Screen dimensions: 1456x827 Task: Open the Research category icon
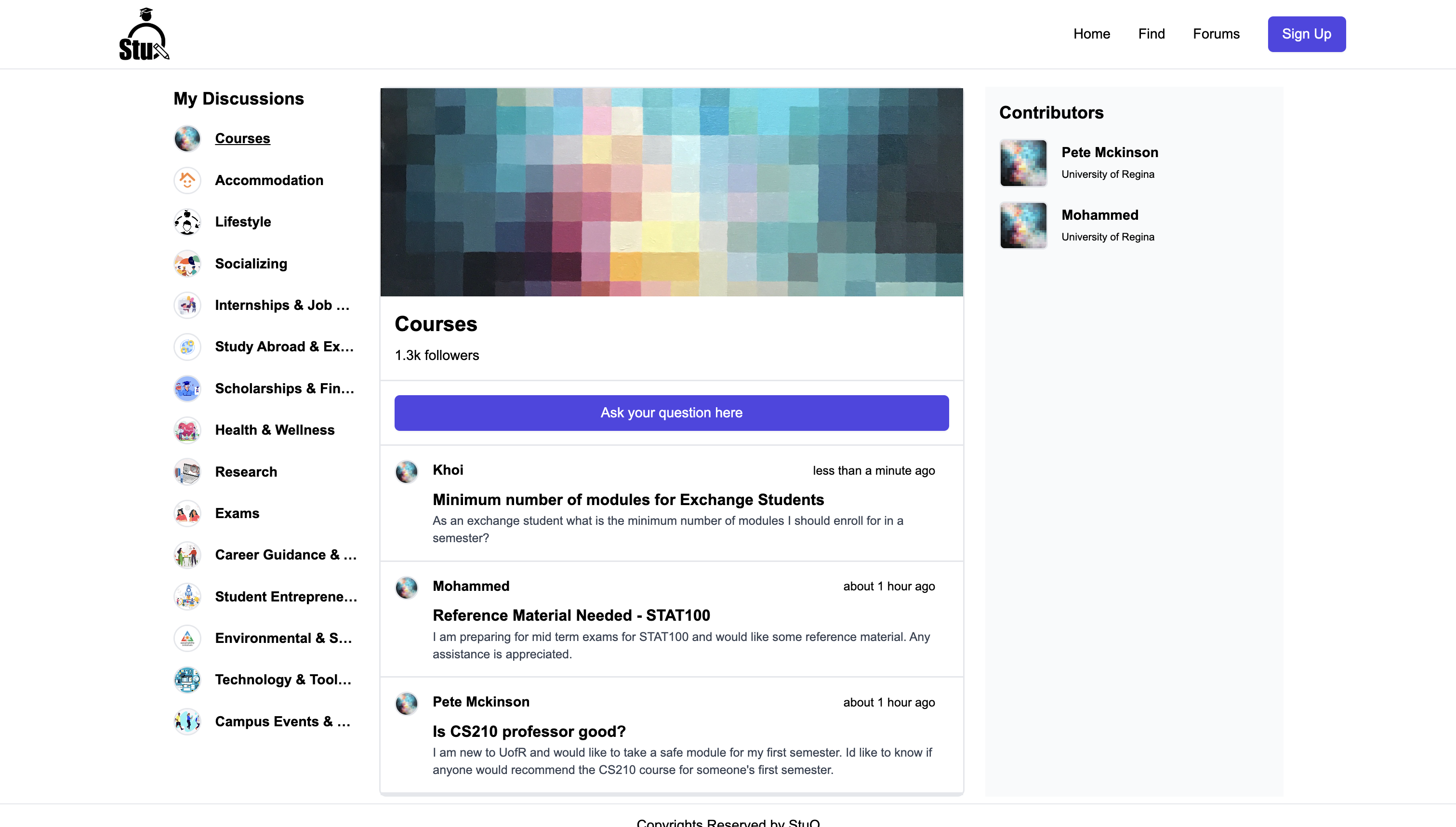[x=187, y=472]
